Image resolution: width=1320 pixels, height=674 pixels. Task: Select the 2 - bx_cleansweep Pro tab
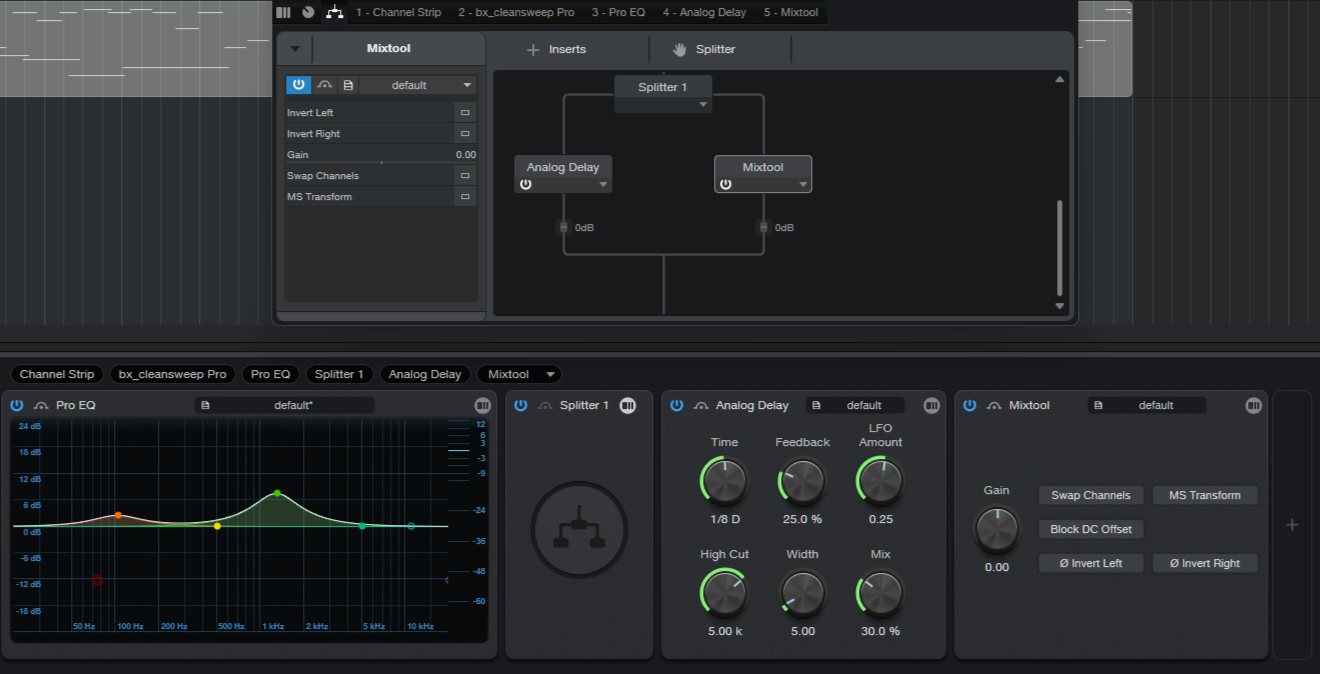tap(516, 12)
